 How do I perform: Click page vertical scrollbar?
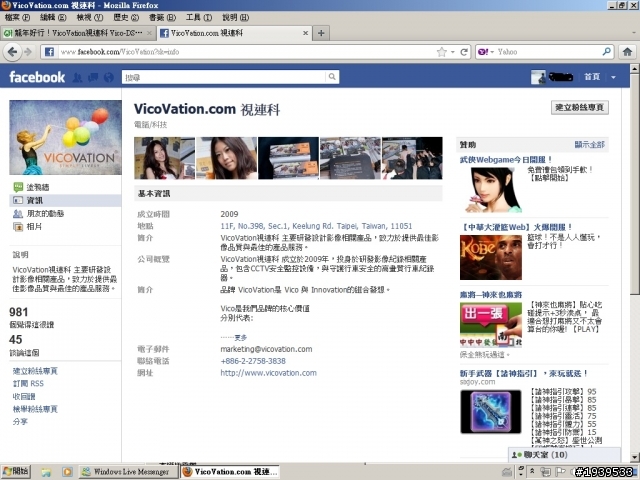634,184
